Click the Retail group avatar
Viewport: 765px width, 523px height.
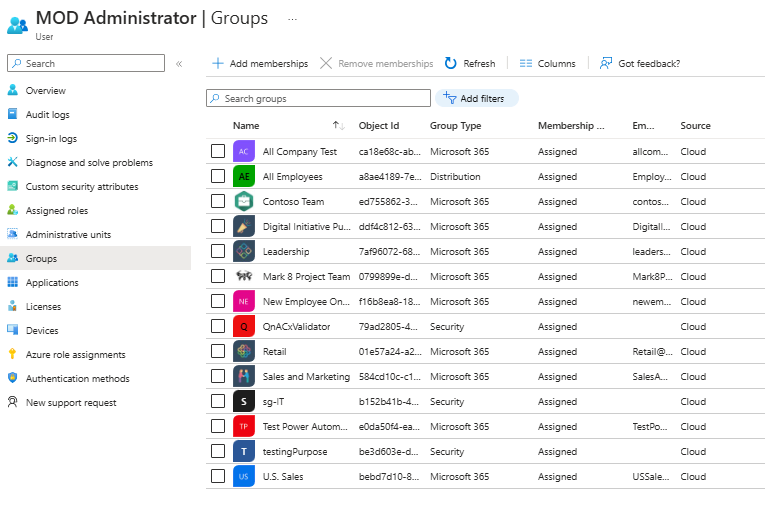tap(244, 351)
